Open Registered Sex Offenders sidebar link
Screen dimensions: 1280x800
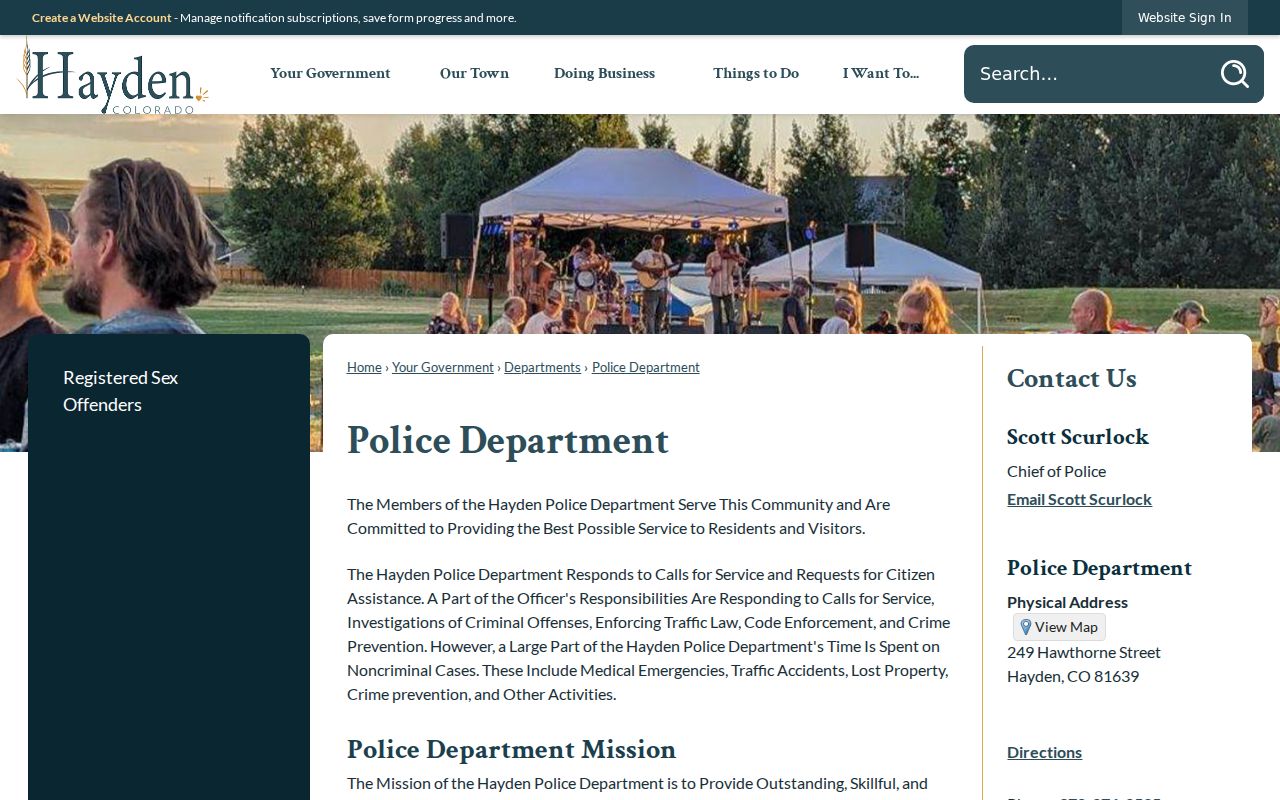click(120, 391)
